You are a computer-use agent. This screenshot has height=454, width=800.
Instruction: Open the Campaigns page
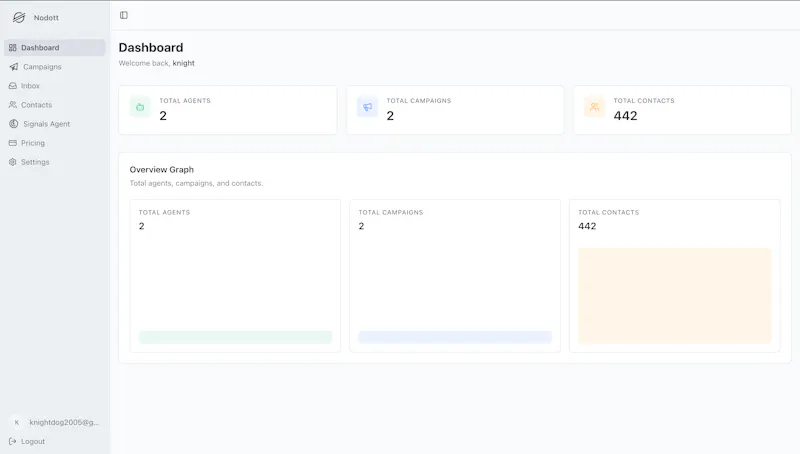55,67
